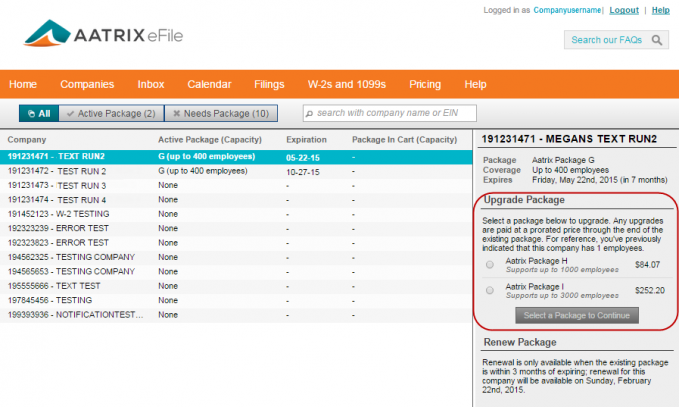Click expiration date 10-27-15

(303, 172)
